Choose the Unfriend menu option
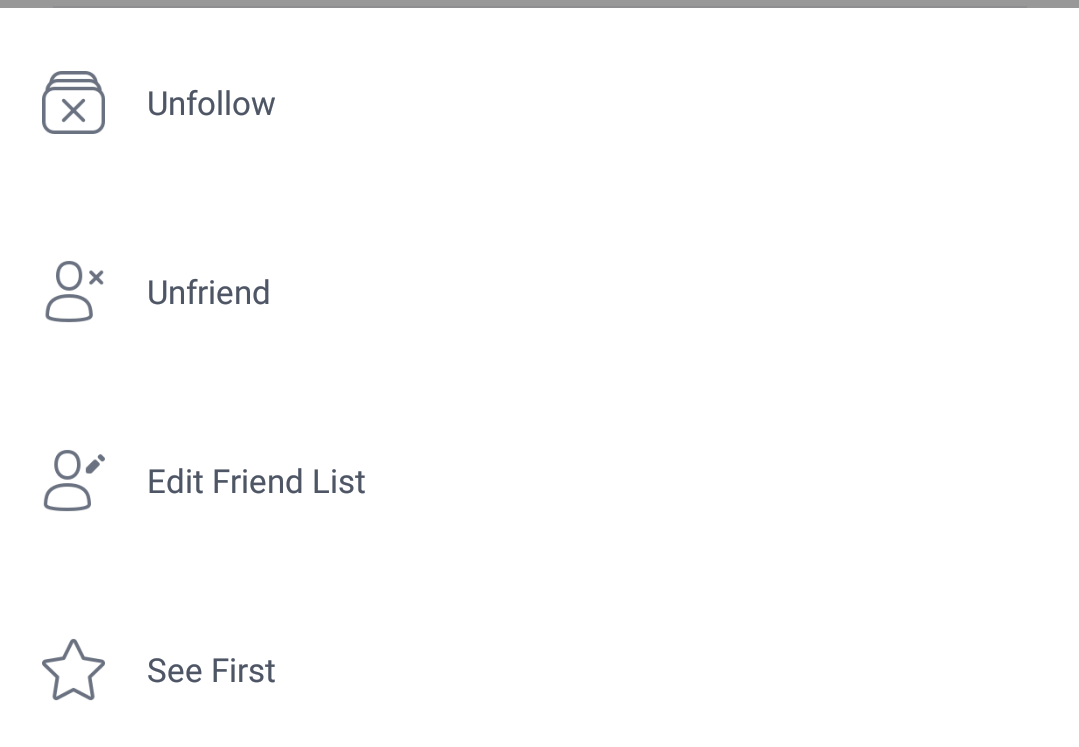This screenshot has width=1079, height=747. tap(208, 292)
